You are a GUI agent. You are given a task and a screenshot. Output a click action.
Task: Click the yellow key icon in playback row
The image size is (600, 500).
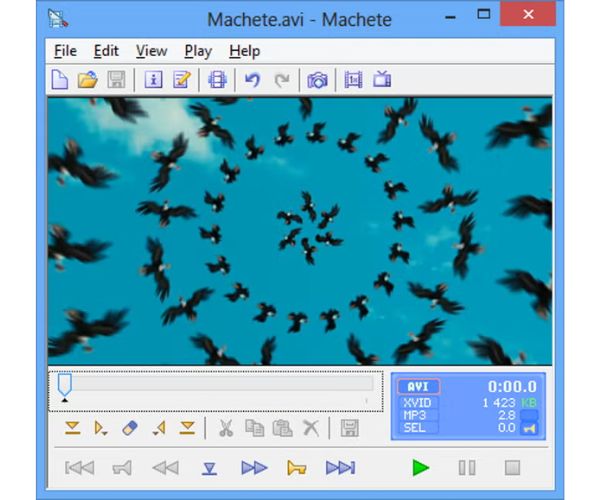(296, 467)
